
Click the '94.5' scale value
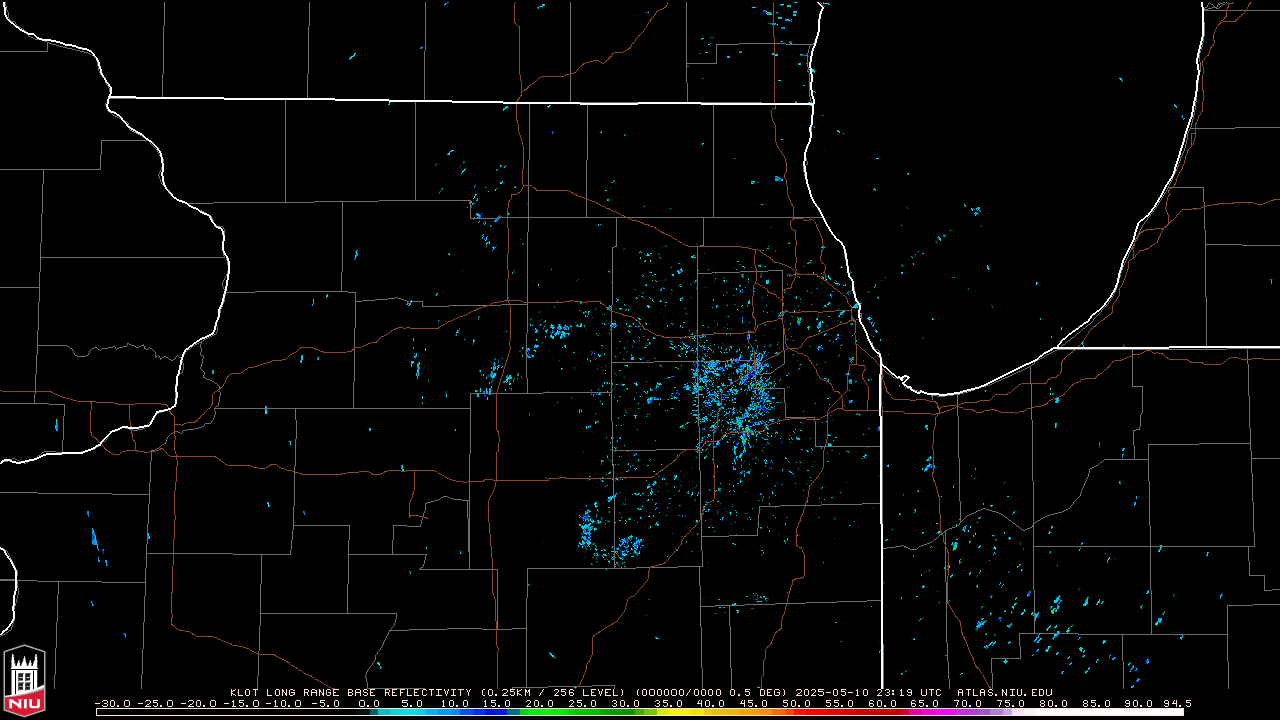(x=1177, y=703)
